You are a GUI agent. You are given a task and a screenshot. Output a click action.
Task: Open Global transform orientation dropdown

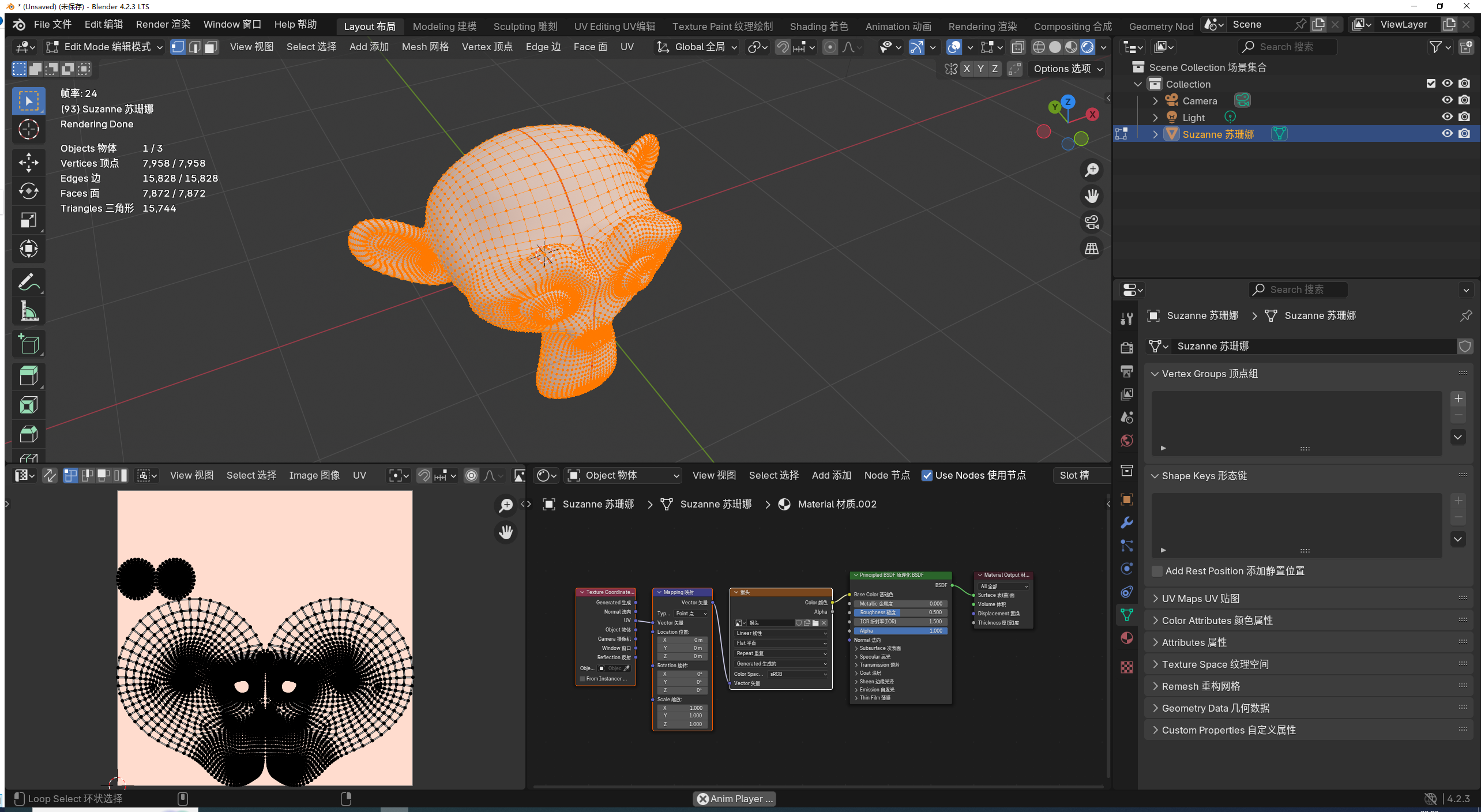(697, 47)
